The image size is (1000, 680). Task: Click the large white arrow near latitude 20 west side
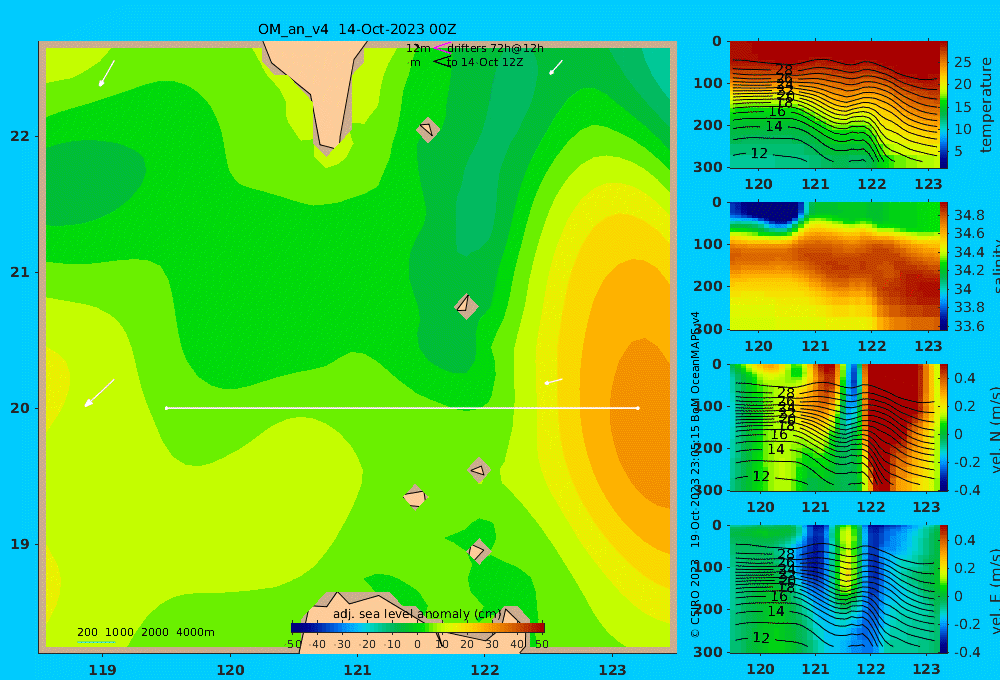[x=99, y=393]
